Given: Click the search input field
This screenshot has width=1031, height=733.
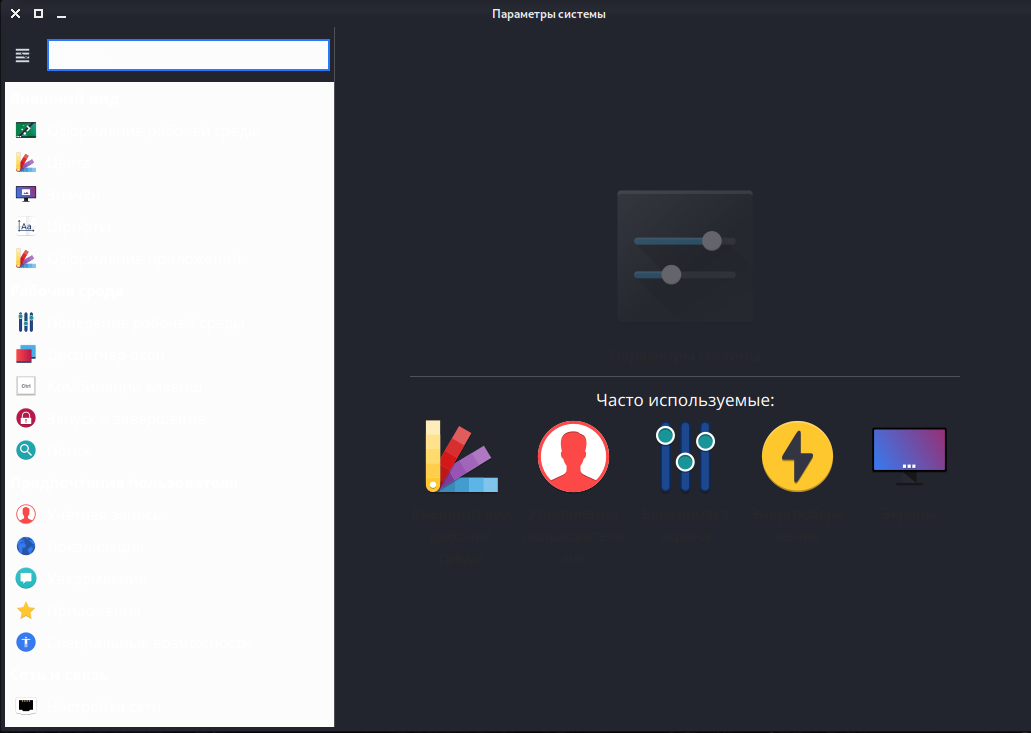Looking at the screenshot, I should [x=188, y=55].
